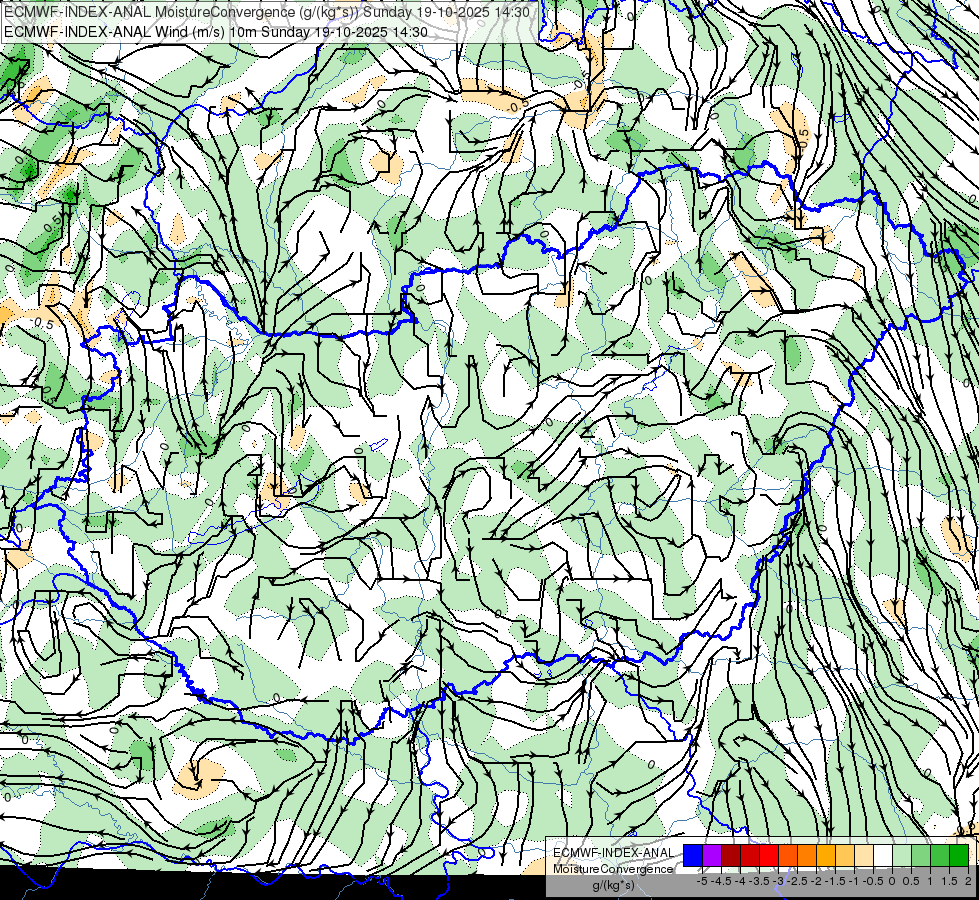Click the legend unit text 'g/(kg*s)'
The width and height of the screenshot is (979, 900).
pyautogui.click(x=613, y=886)
